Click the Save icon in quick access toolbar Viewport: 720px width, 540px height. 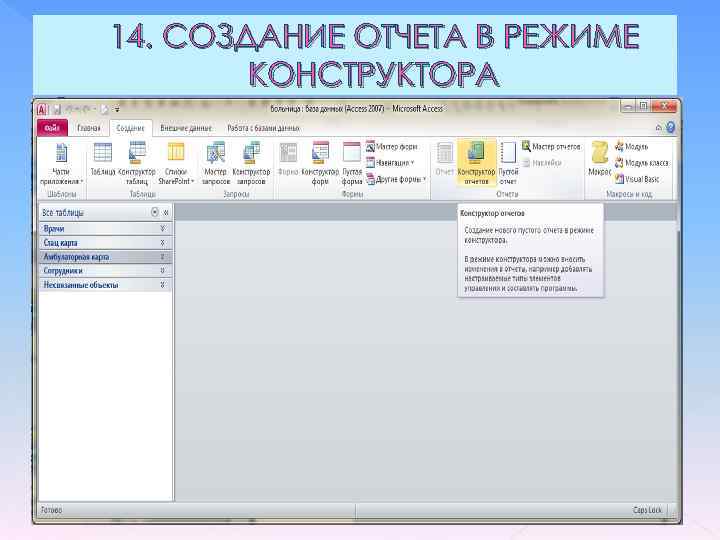(x=57, y=109)
